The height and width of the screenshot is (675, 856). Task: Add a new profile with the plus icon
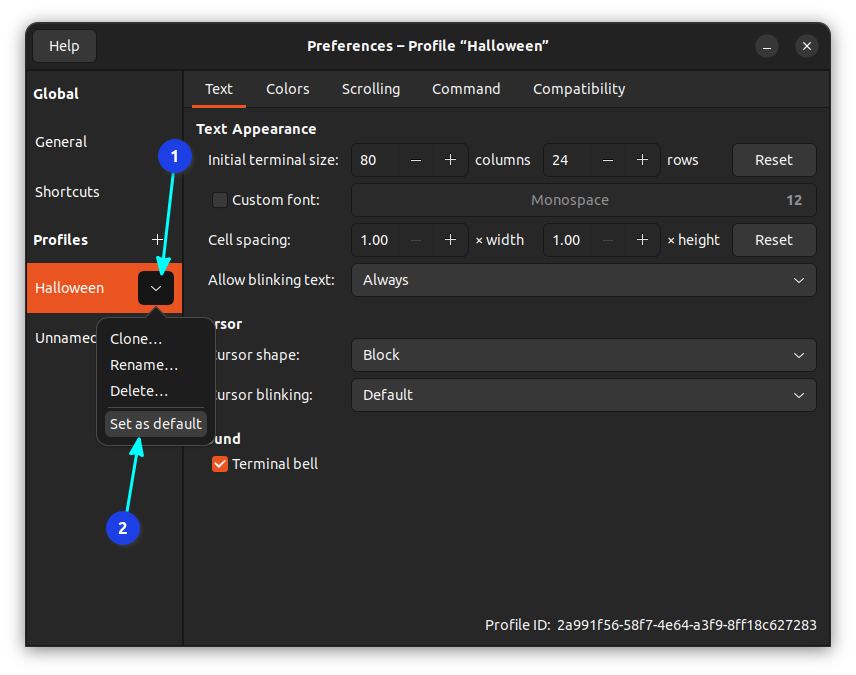[x=157, y=240]
